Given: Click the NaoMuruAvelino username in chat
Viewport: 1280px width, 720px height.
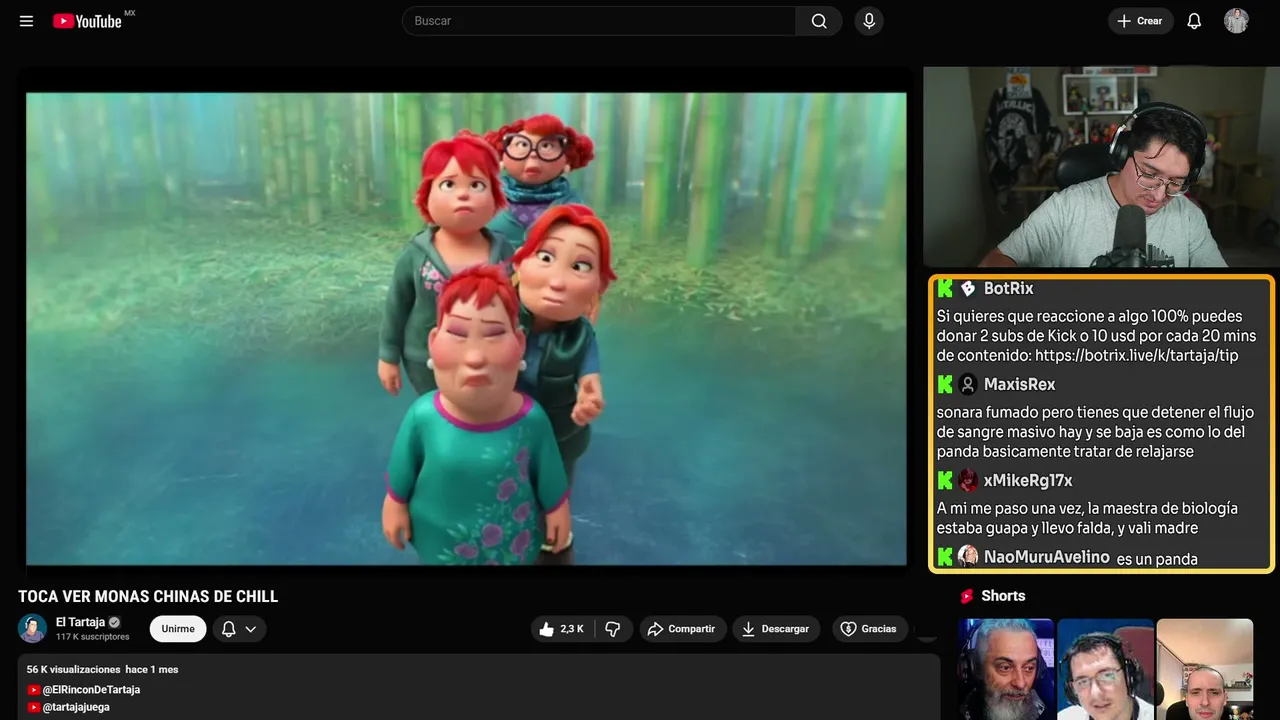Looking at the screenshot, I should point(1046,557).
